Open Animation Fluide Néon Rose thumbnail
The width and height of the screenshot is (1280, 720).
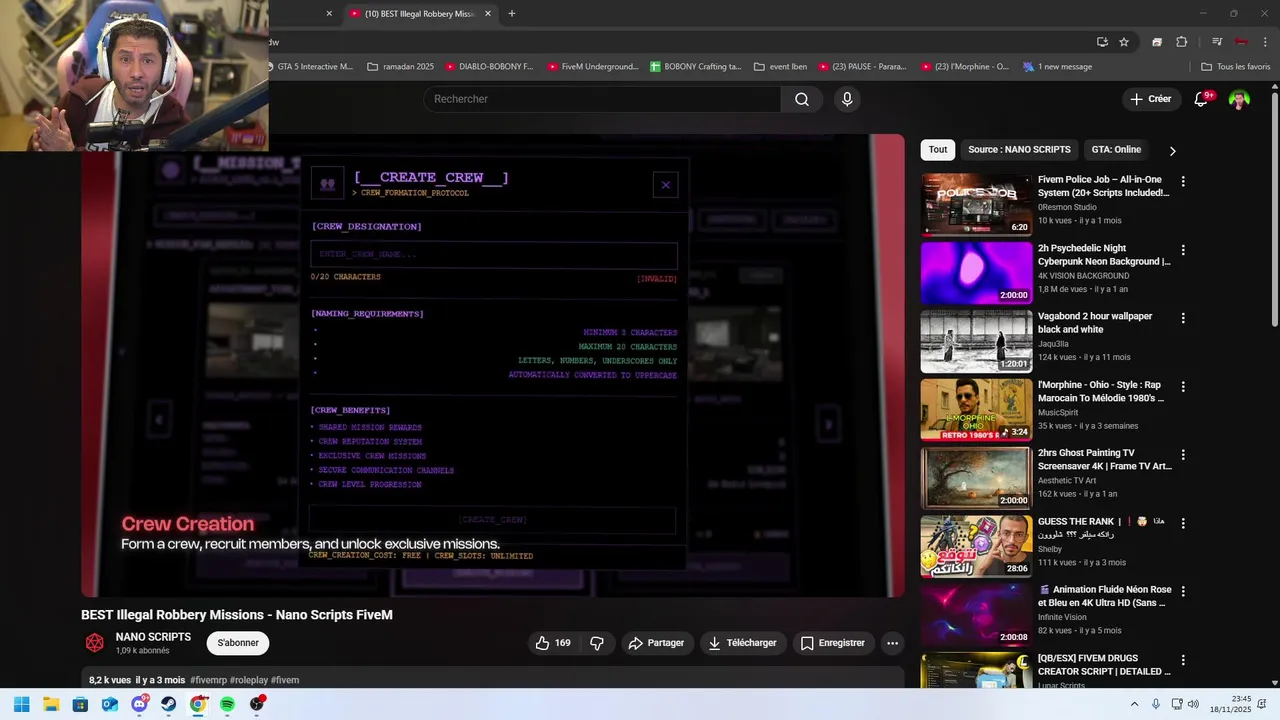point(976,615)
